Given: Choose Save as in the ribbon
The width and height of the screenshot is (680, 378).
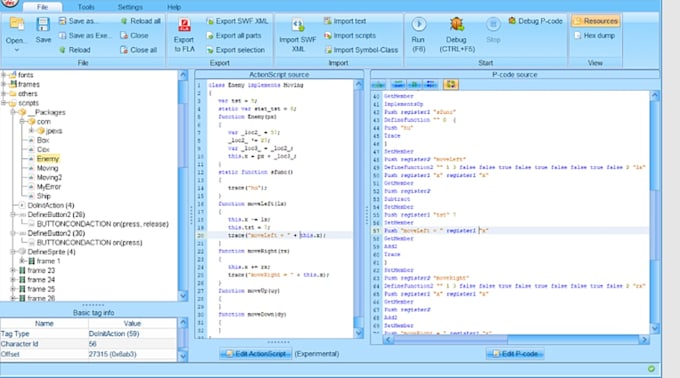Looking at the screenshot, I should pos(78,21).
